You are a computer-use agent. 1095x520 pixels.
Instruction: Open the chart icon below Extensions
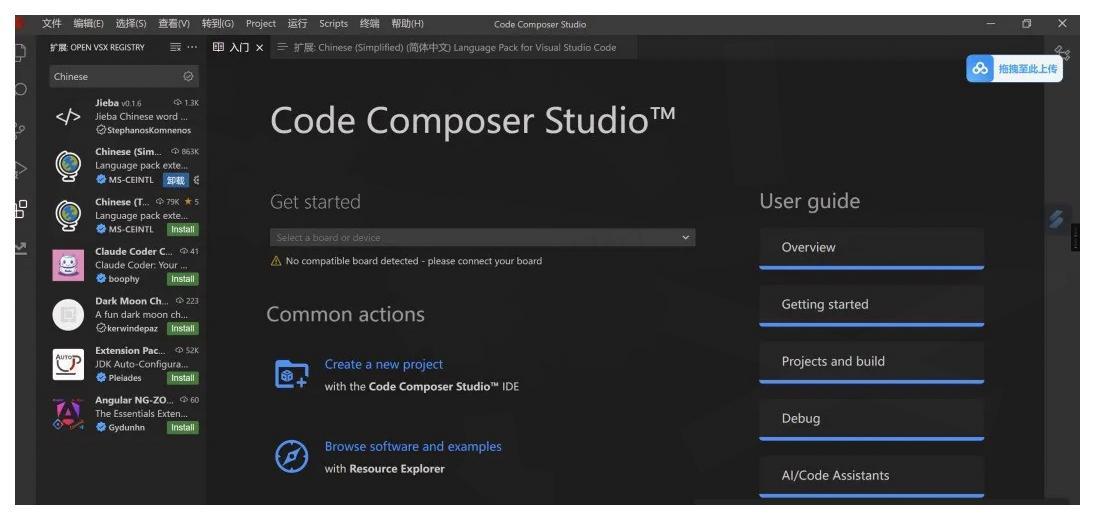click(x=21, y=248)
